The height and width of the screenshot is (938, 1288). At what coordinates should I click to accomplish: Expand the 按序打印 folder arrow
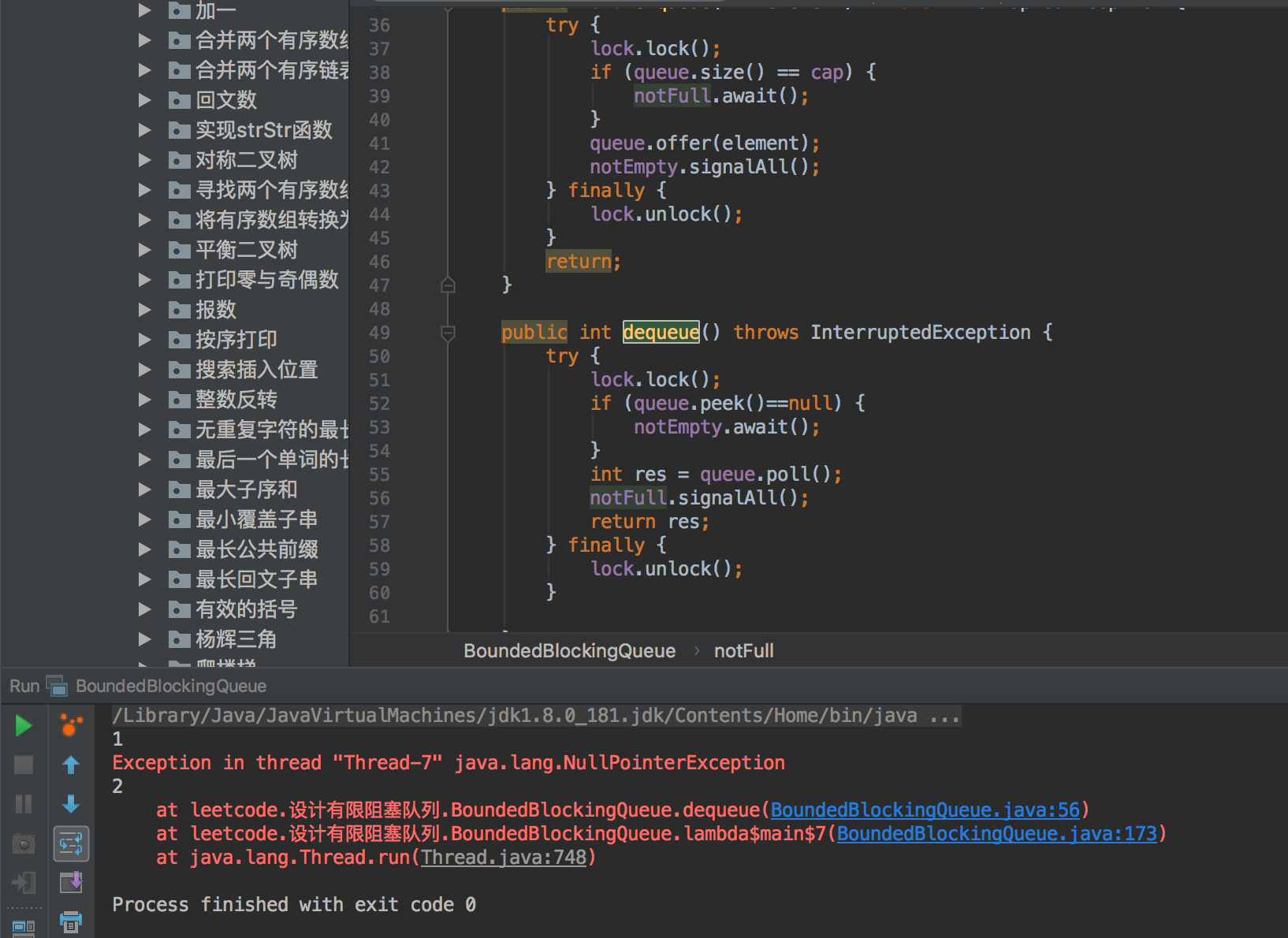(145, 340)
